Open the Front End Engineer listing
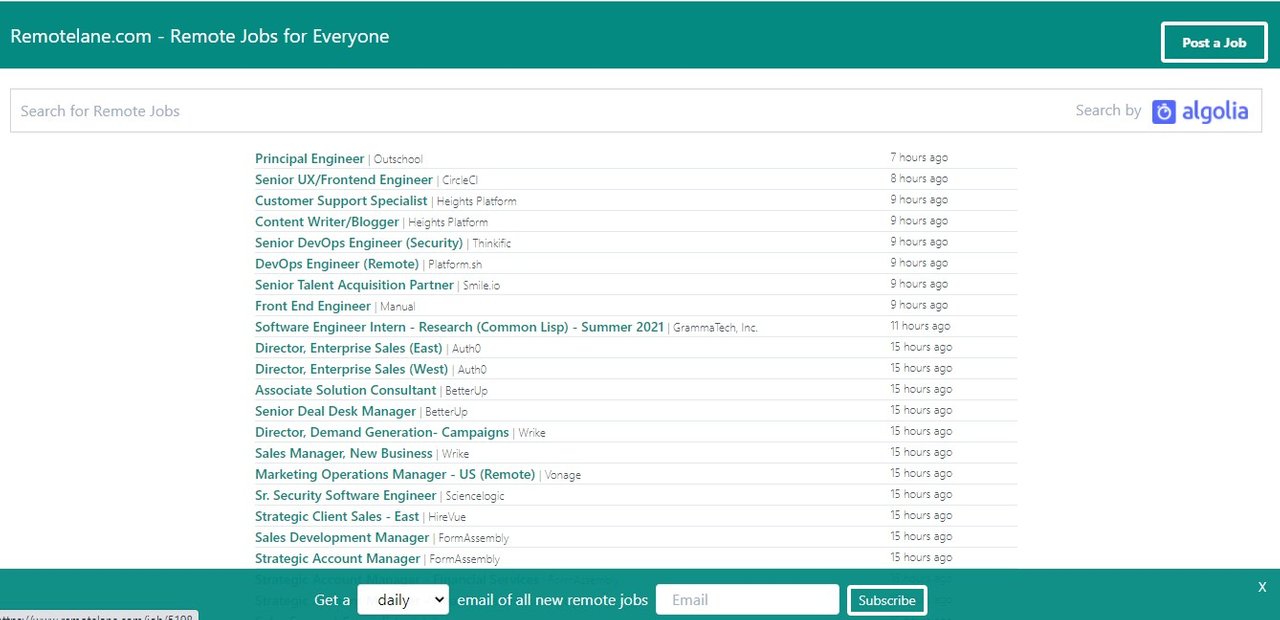This screenshot has width=1280, height=620. 313,306
